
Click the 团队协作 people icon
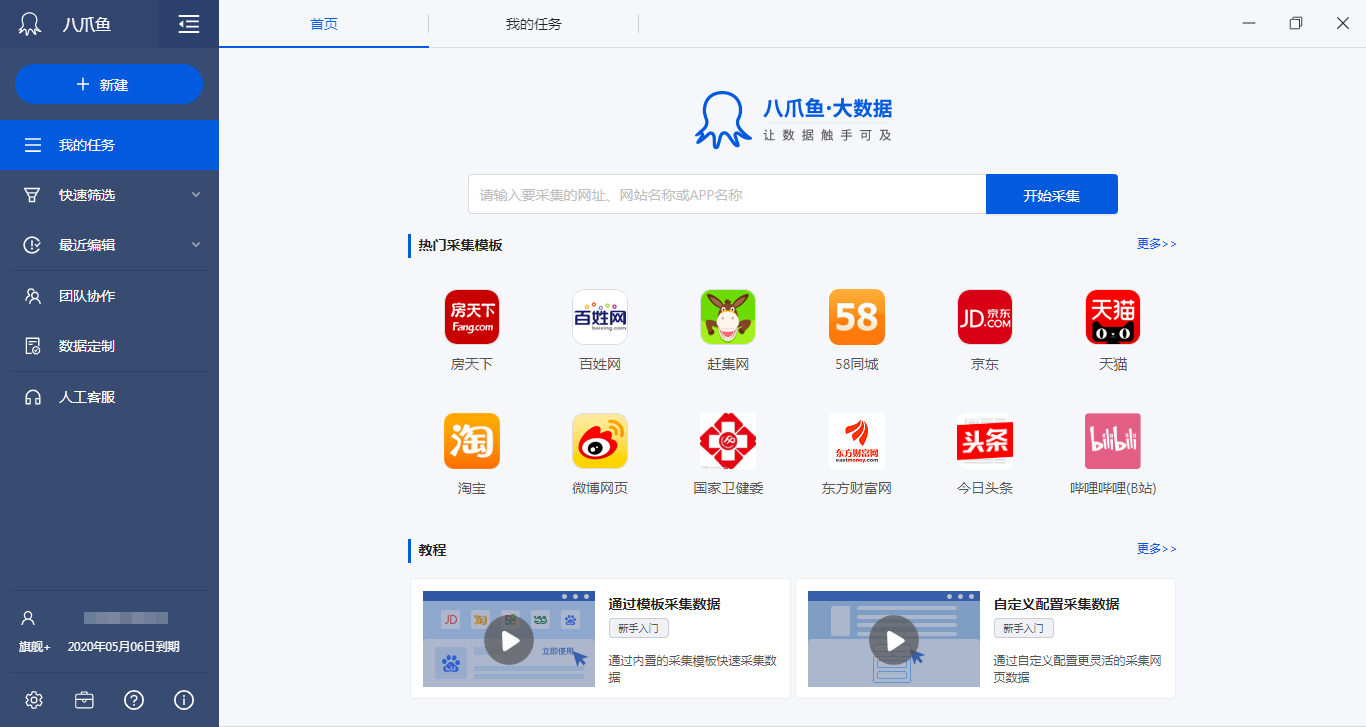[x=33, y=296]
